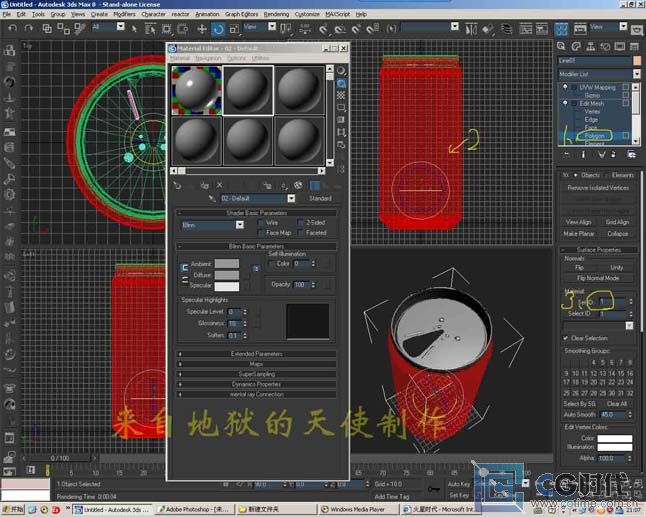The image size is (646, 517).
Task: Open the 02 - Default material name dropdown
Action: 291,199
